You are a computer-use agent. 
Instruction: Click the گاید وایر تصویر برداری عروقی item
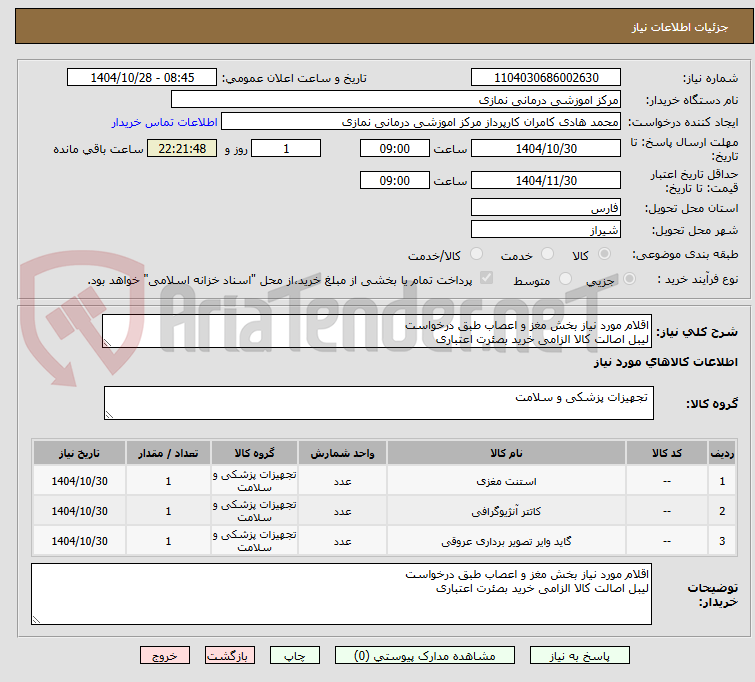pyautogui.click(x=507, y=541)
